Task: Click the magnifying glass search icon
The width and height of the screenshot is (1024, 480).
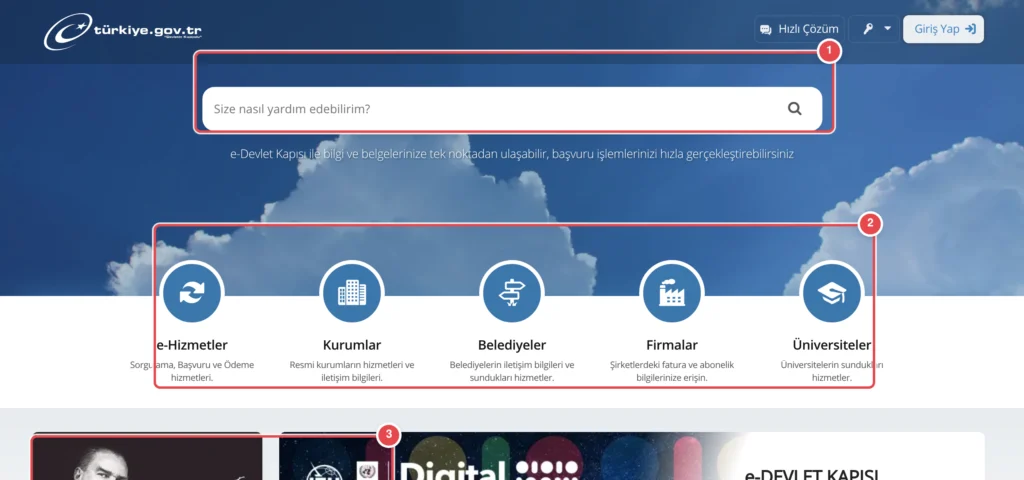Action: pos(794,109)
